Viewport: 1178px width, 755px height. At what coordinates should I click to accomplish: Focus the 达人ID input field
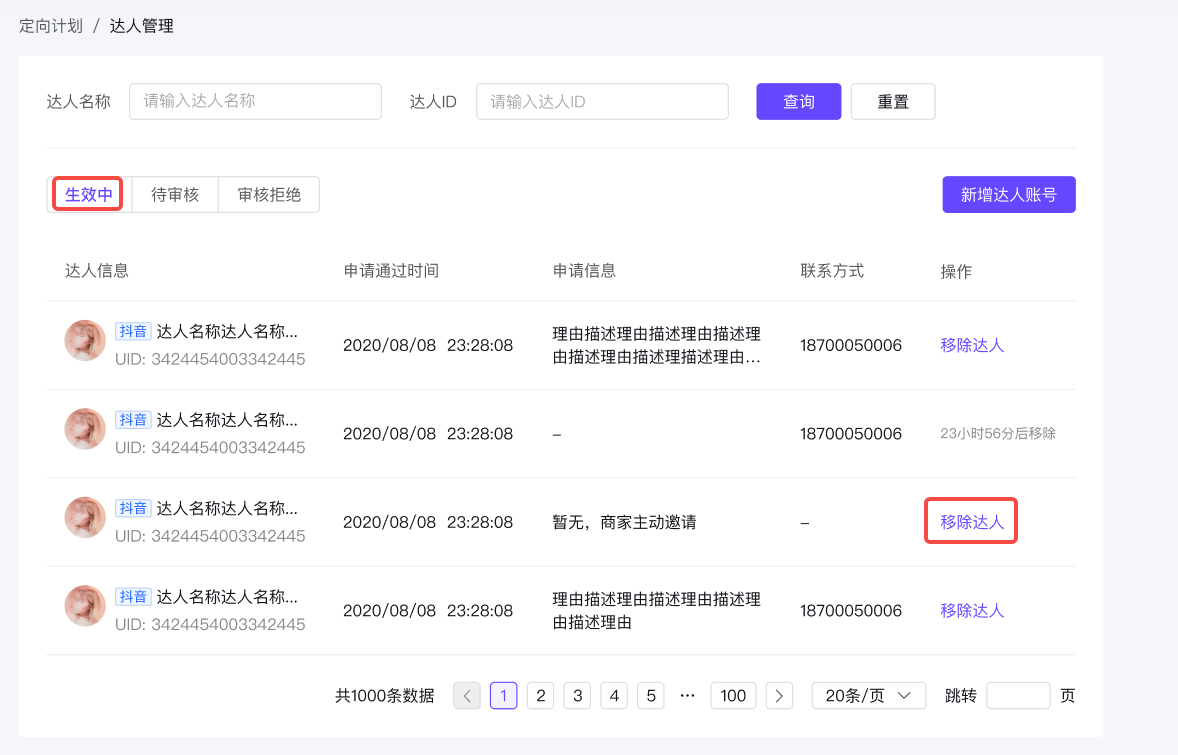pyautogui.click(x=603, y=101)
